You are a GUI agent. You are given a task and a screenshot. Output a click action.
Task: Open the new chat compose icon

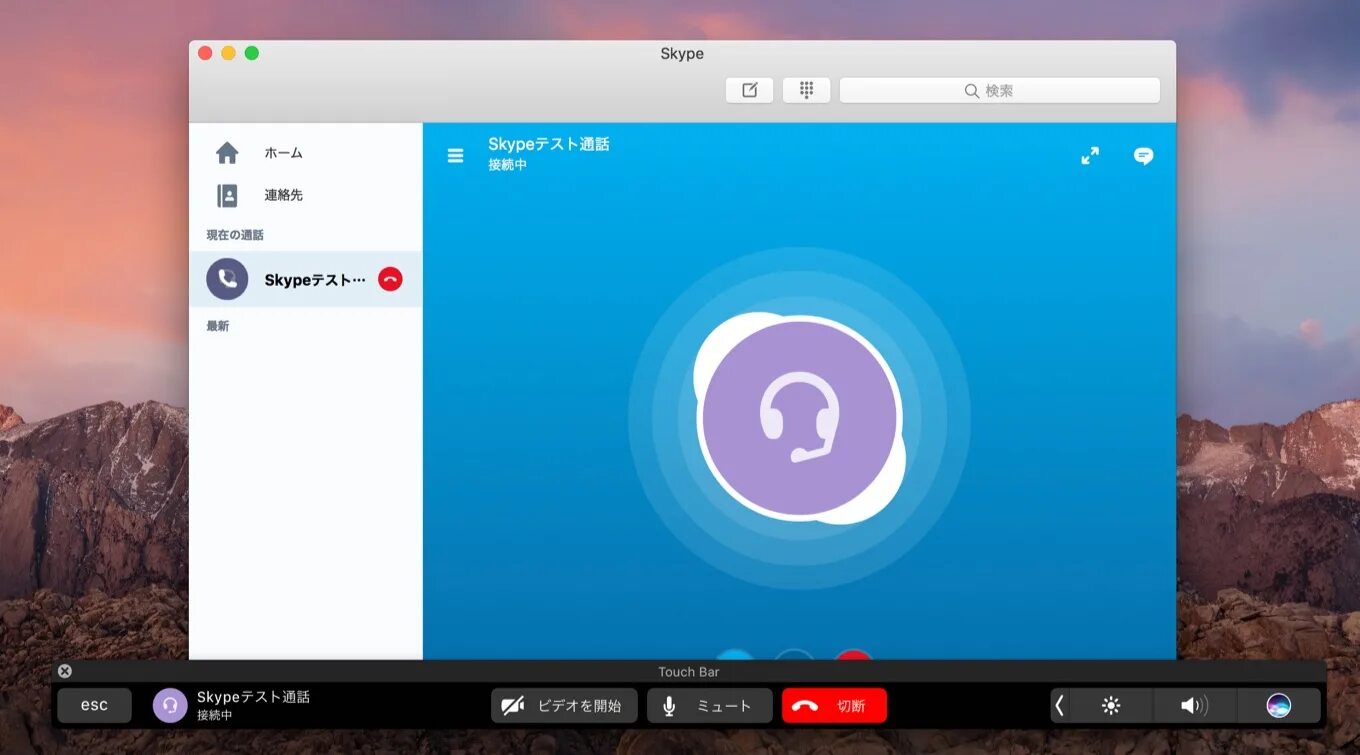[749, 90]
